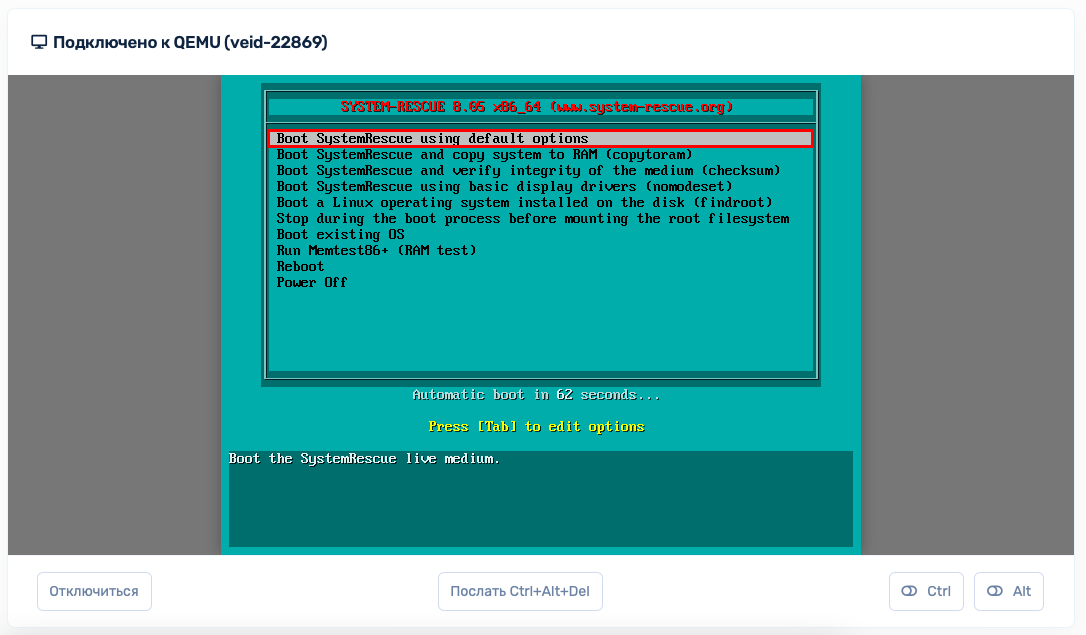The image size is (1086, 635).
Task: Select Run Memtest86+ (RAM test)
Action: click(x=376, y=250)
